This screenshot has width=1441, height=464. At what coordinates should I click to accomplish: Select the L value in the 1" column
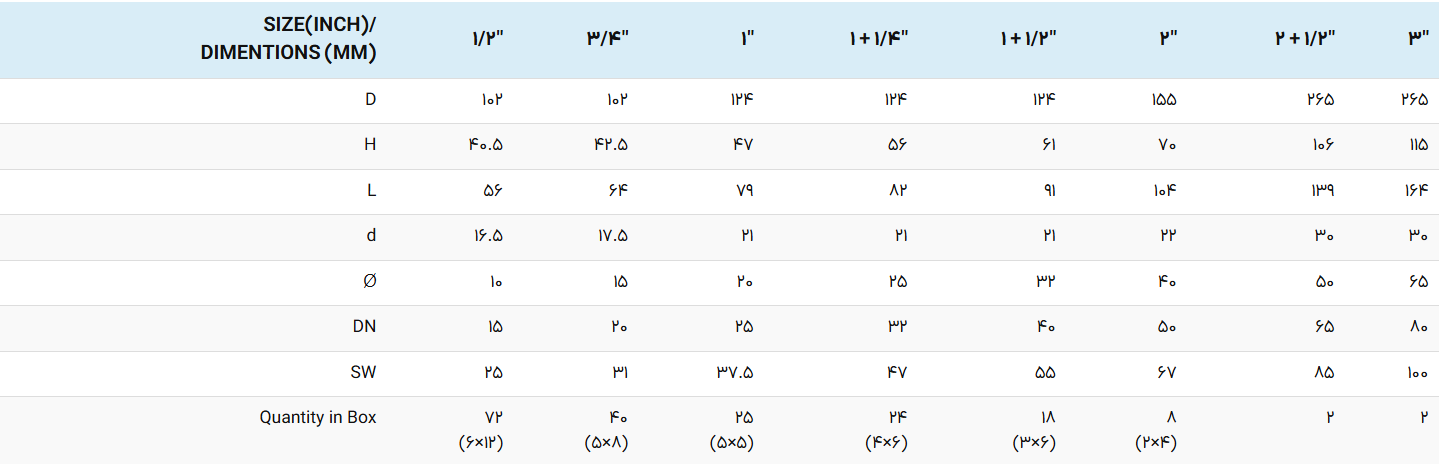click(x=742, y=190)
